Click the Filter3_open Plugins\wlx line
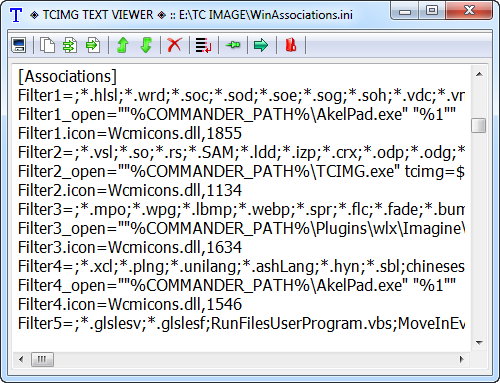 241,229
